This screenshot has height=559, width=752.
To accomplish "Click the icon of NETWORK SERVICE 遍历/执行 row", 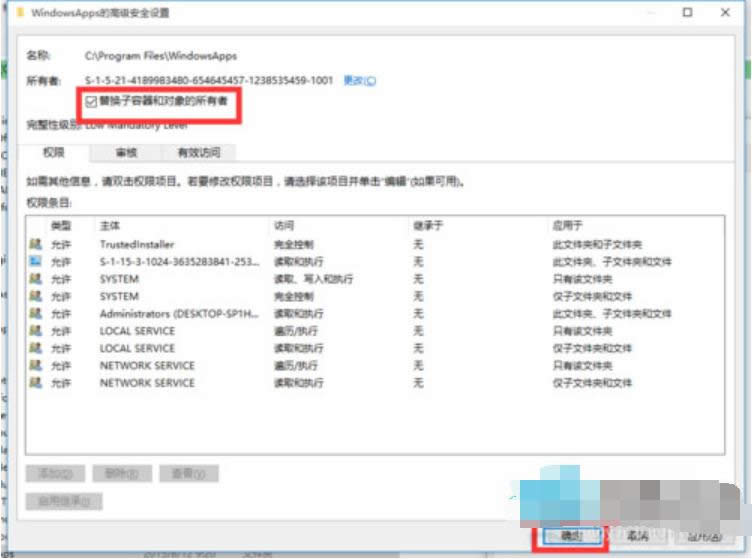I will (x=35, y=365).
